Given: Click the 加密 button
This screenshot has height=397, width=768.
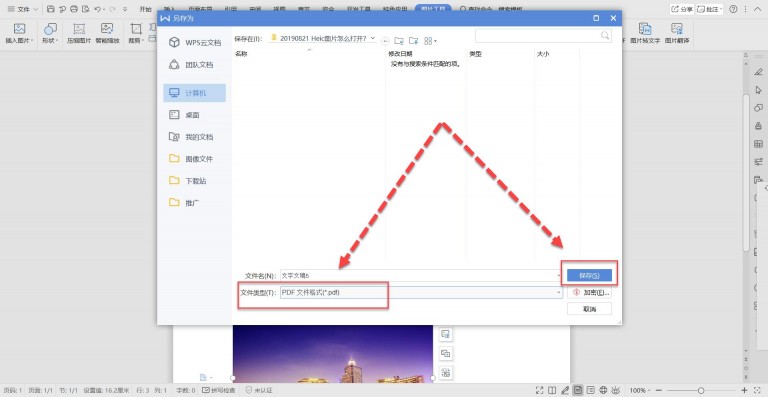Looking at the screenshot, I should click(589, 292).
